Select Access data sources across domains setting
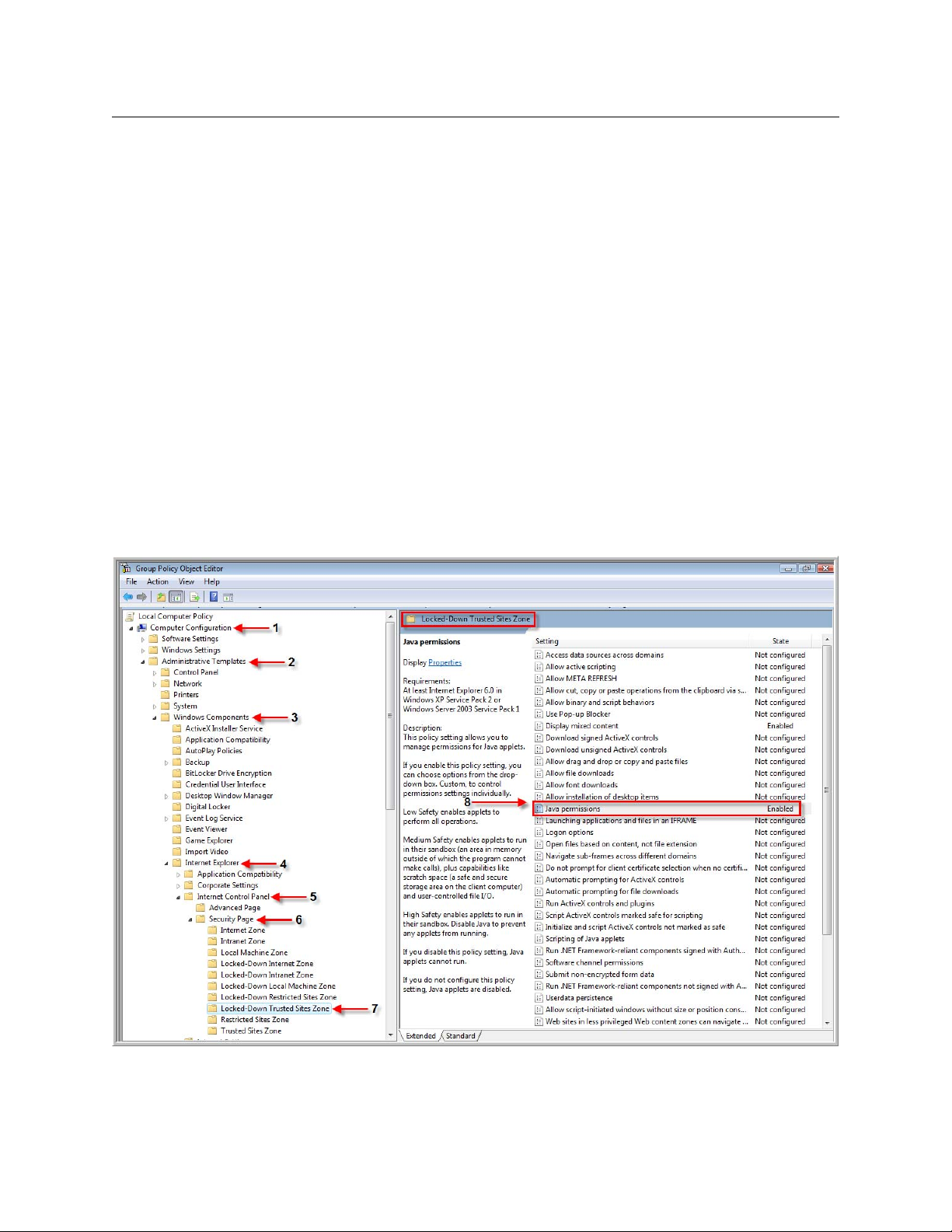Viewport: 952px width, 1232px height. click(605, 655)
